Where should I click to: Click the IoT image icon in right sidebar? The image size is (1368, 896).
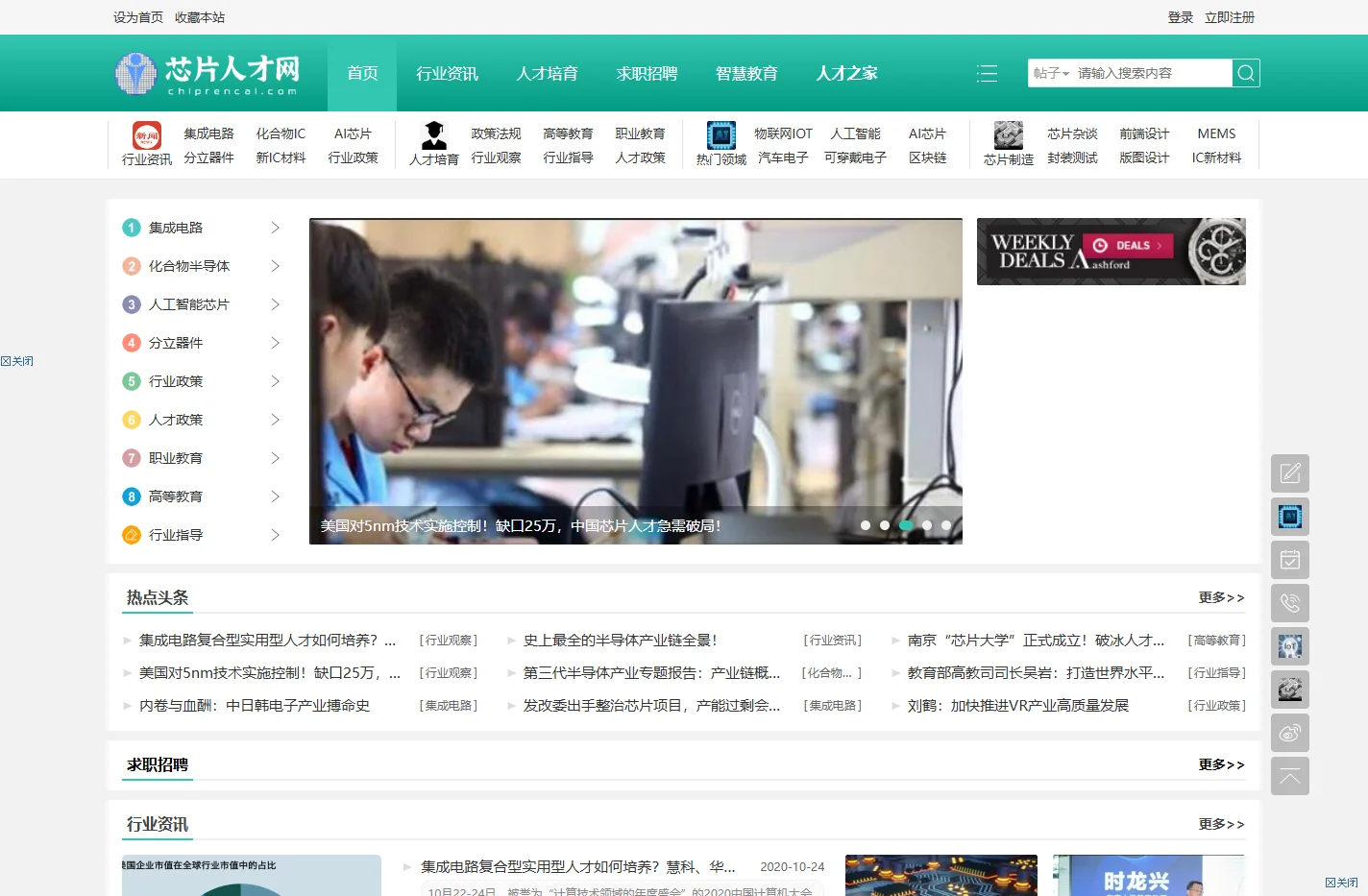pos(1290,646)
